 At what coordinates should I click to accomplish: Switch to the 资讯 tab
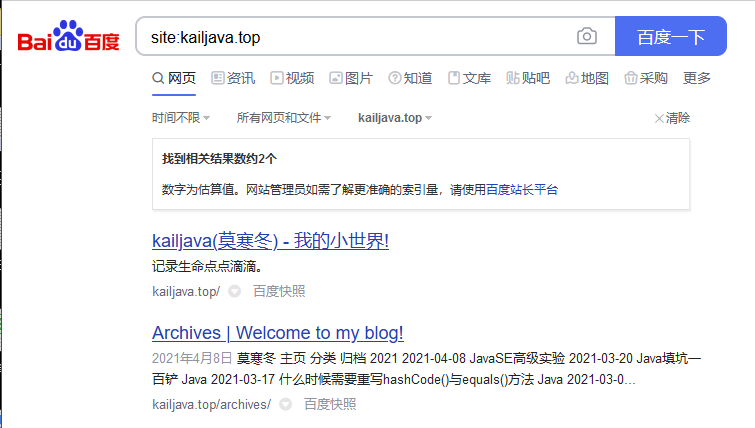(233, 78)
